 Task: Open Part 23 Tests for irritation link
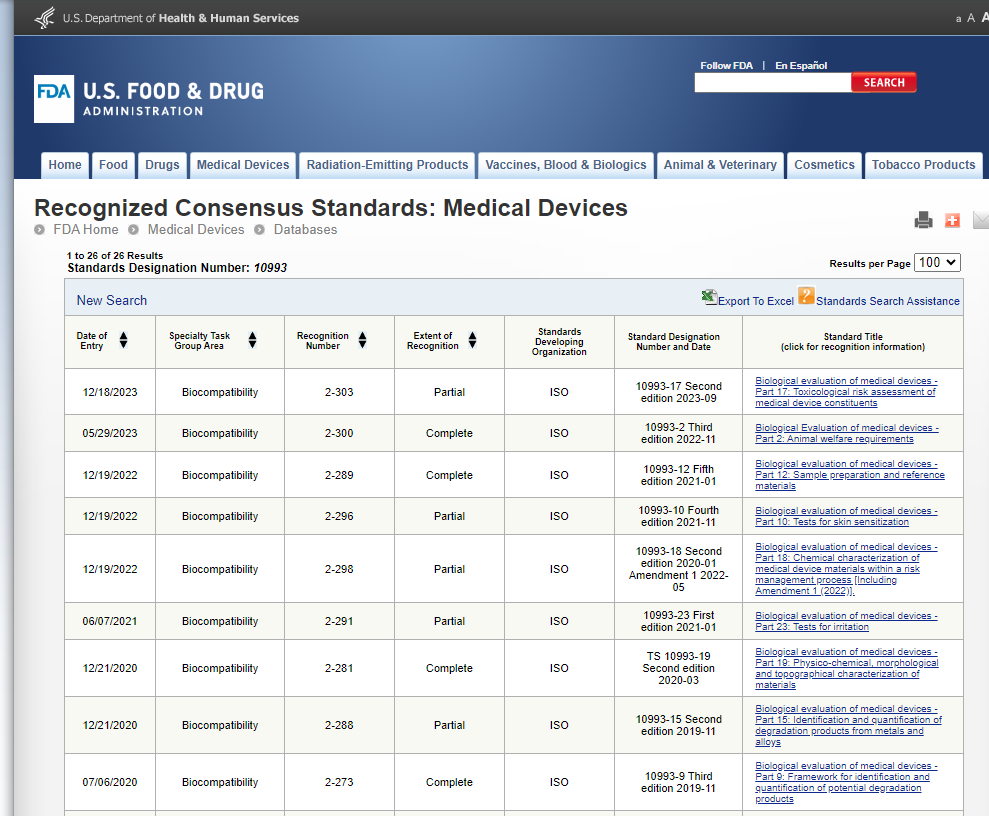point(846,621)
